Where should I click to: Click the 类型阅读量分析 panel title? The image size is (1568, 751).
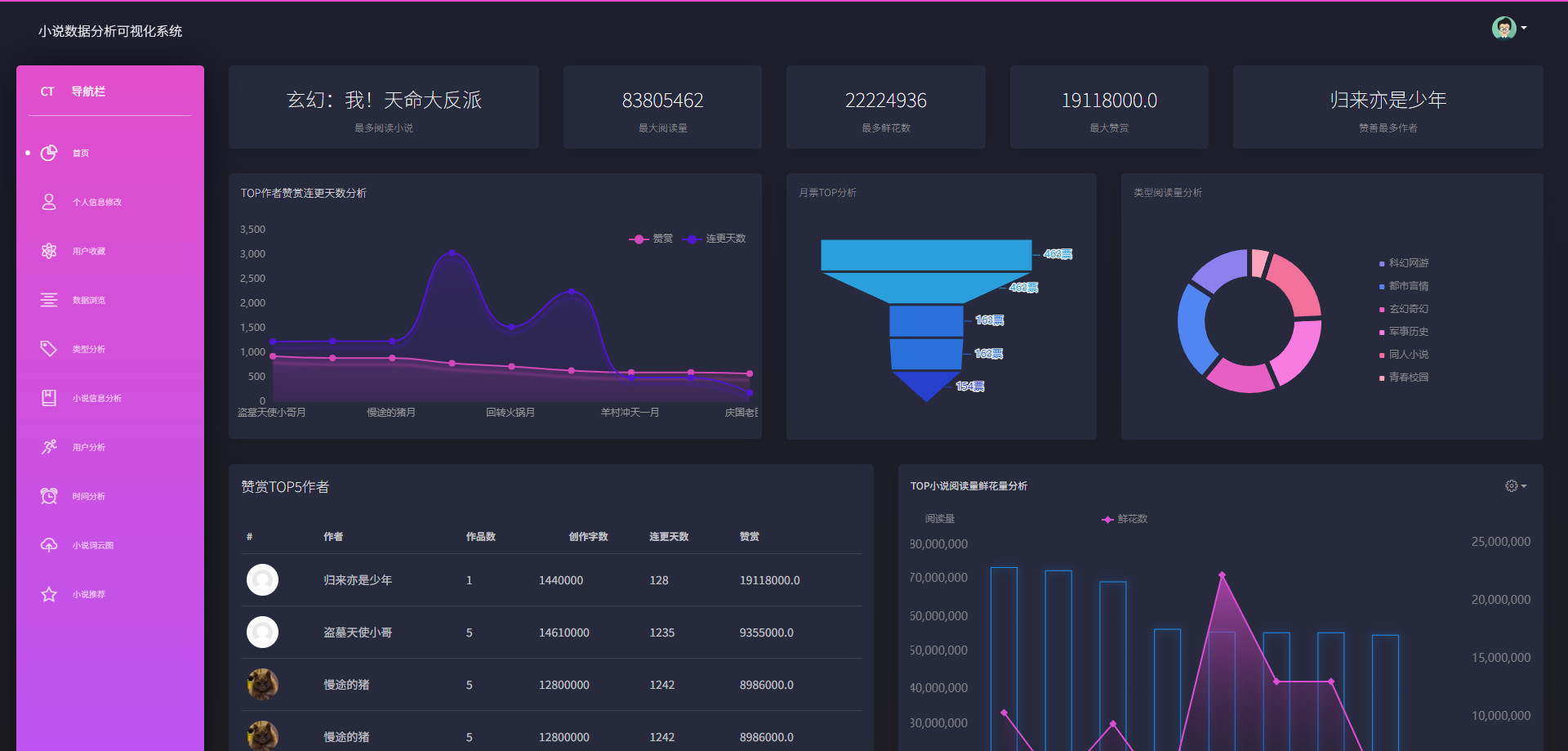(x=1168, y=193)
